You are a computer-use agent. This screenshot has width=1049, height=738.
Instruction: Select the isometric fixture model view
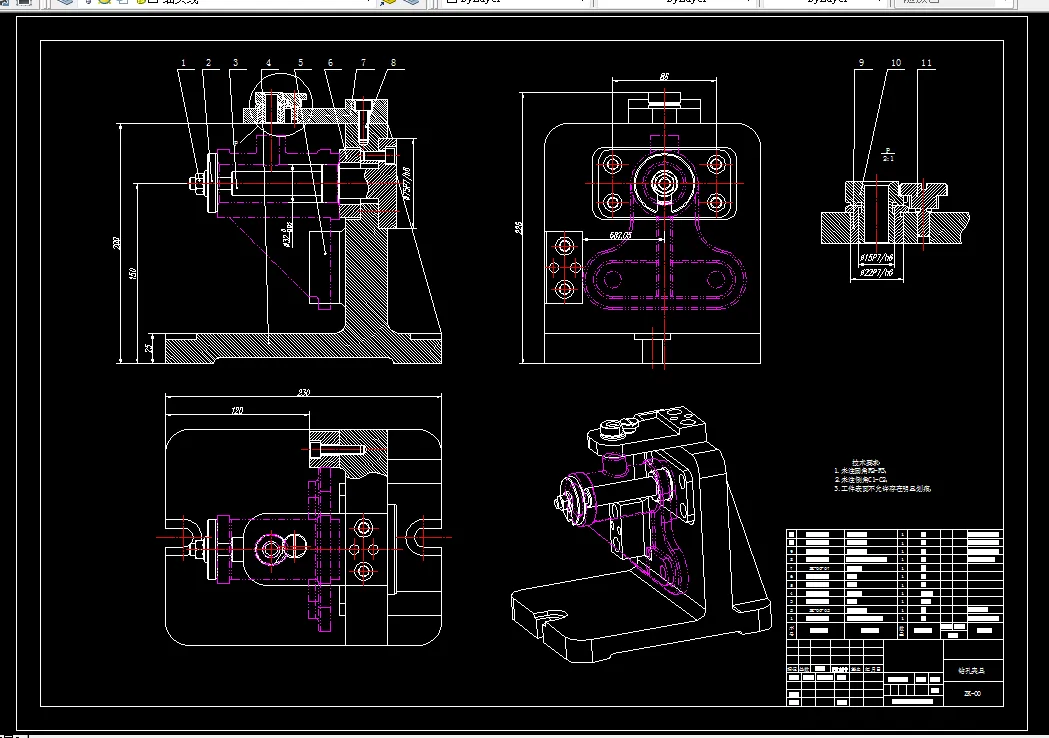coord(641,533)
